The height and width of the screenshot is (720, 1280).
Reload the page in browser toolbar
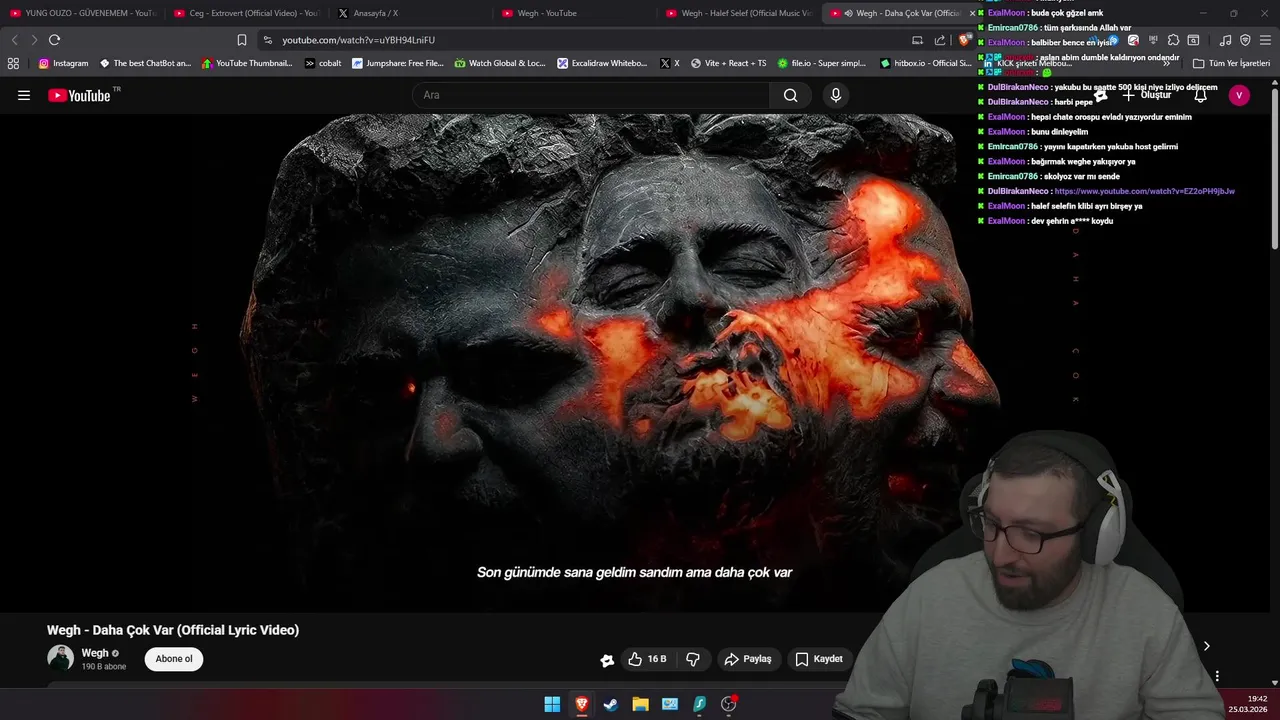54,40
